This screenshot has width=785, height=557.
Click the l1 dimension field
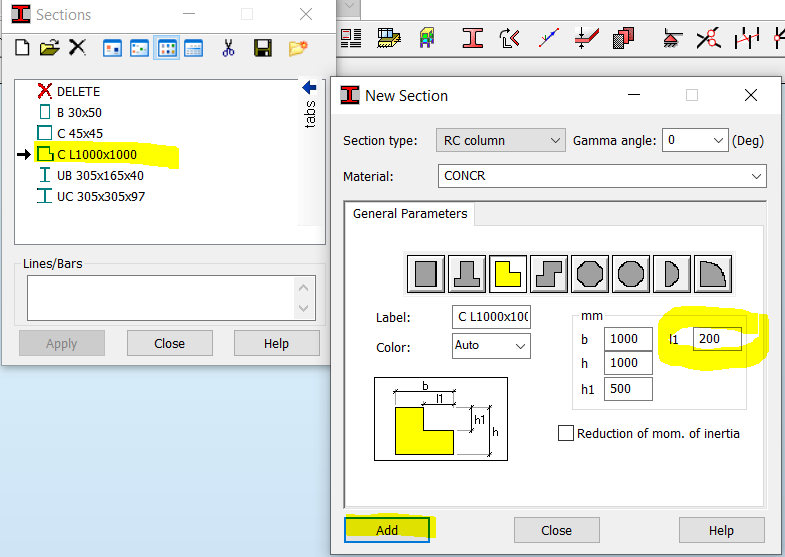717,339
